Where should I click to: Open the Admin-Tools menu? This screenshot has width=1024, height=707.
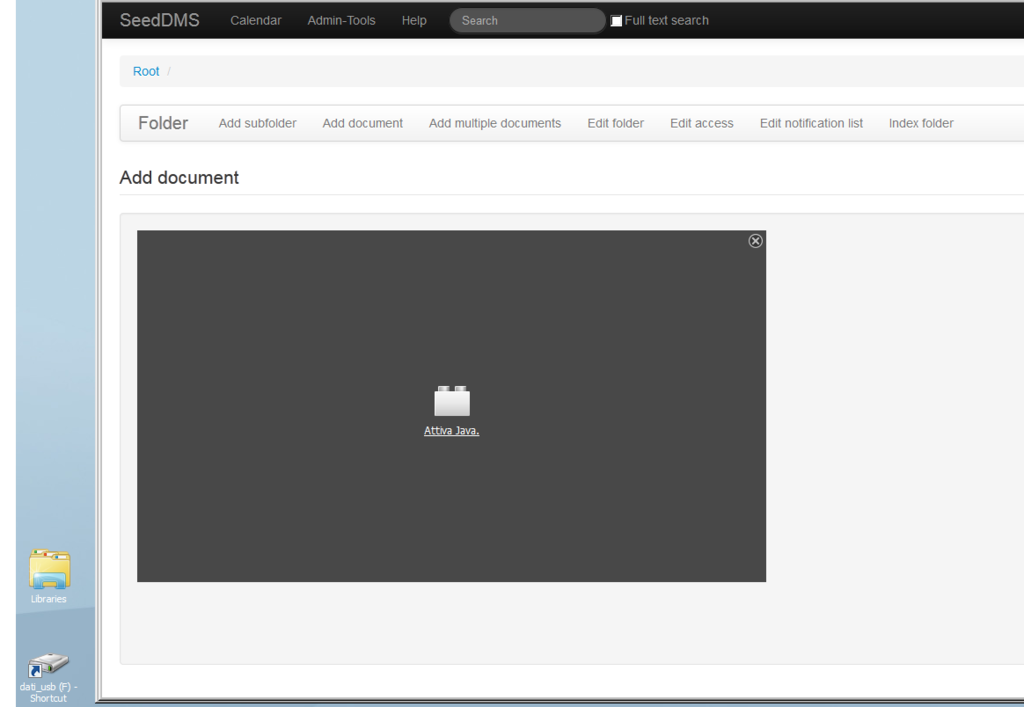point(341,21)
